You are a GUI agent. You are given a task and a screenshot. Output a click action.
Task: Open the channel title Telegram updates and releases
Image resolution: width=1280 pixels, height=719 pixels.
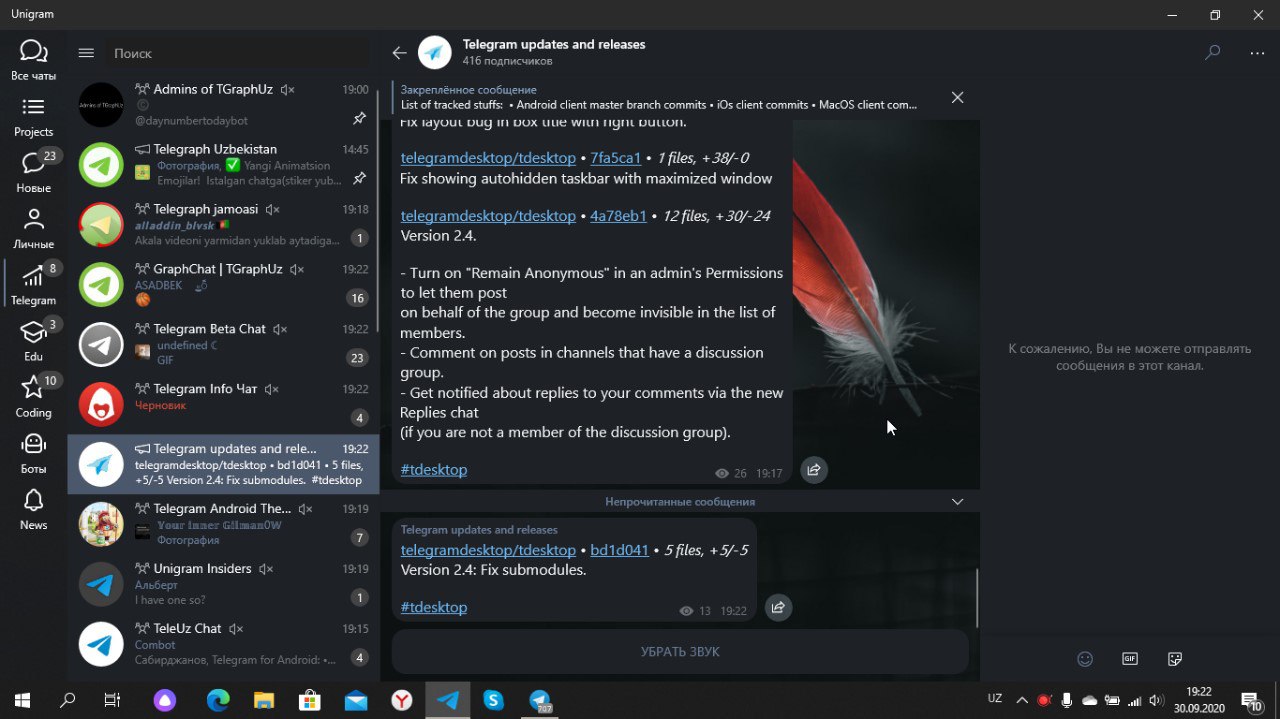(554, 45)
